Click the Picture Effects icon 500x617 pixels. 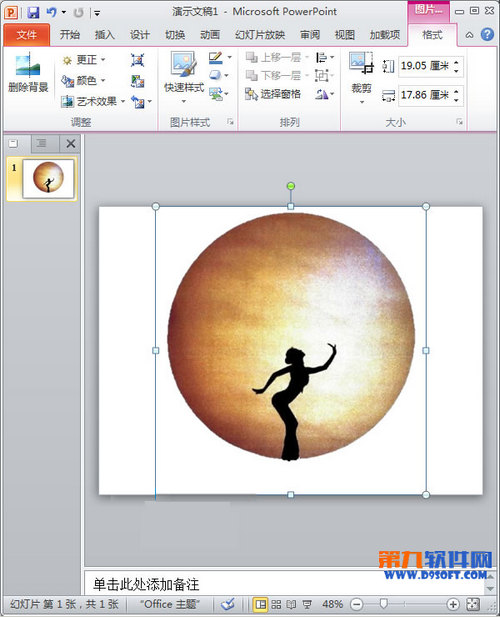click(x=215, y=75)
